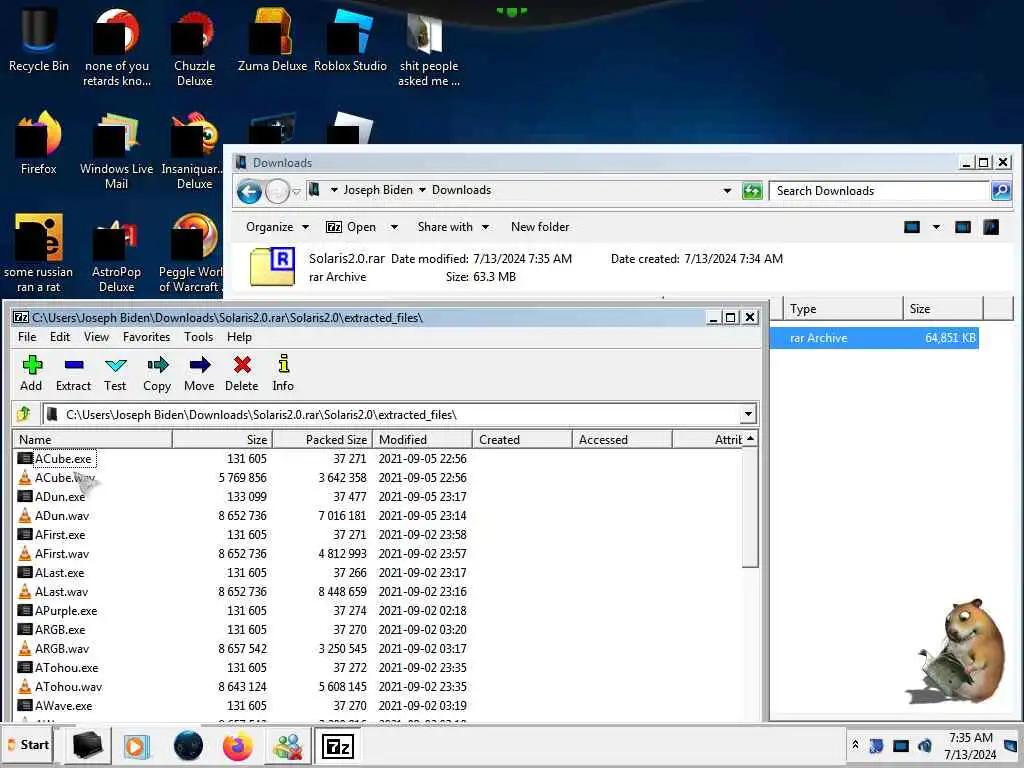Screen dimensions: 1024x768
Task: Click the Test toolbar icon
Action: (115, 374)
